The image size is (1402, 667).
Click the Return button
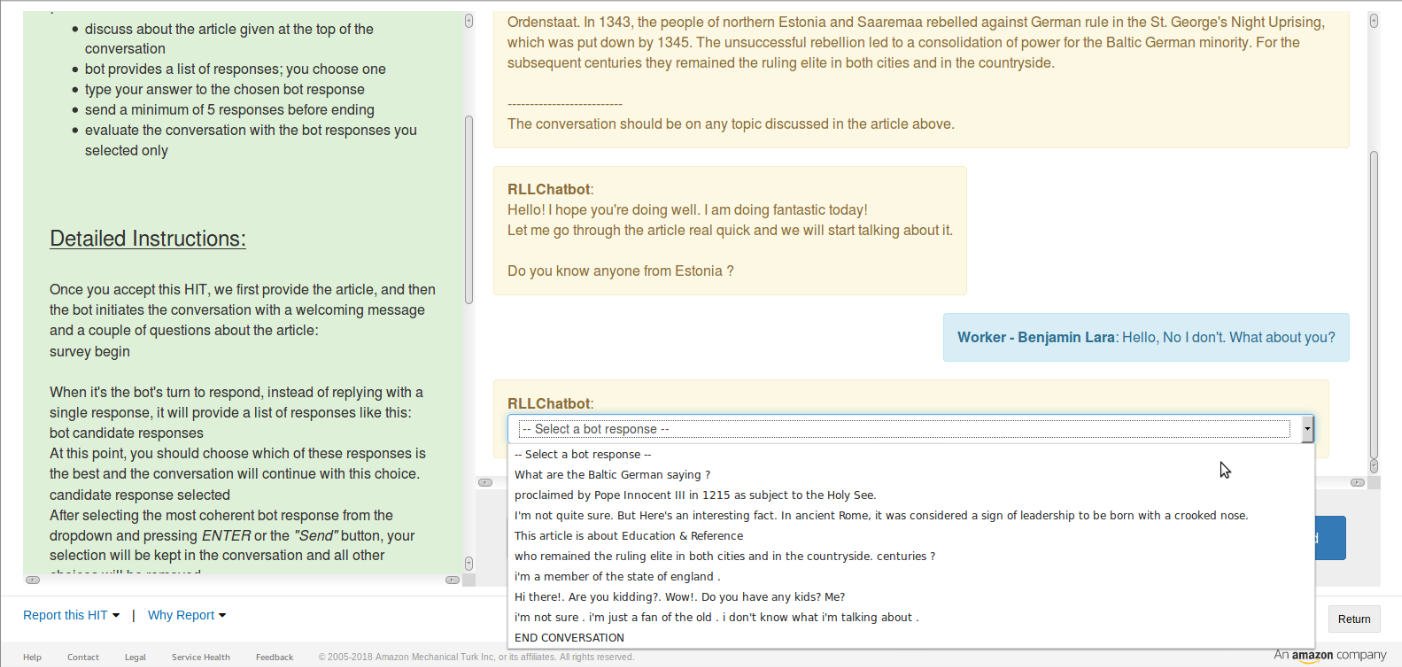pyautogui.click(x=1354, y=619)
